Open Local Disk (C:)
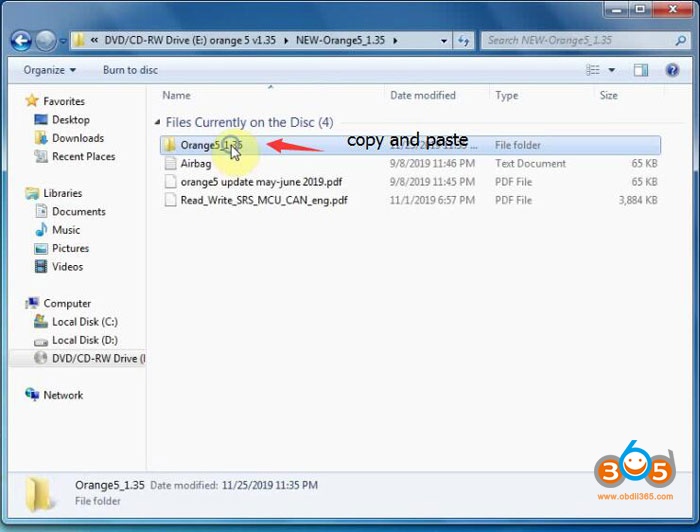Viewport: 700px width, 532px height. 85,322
